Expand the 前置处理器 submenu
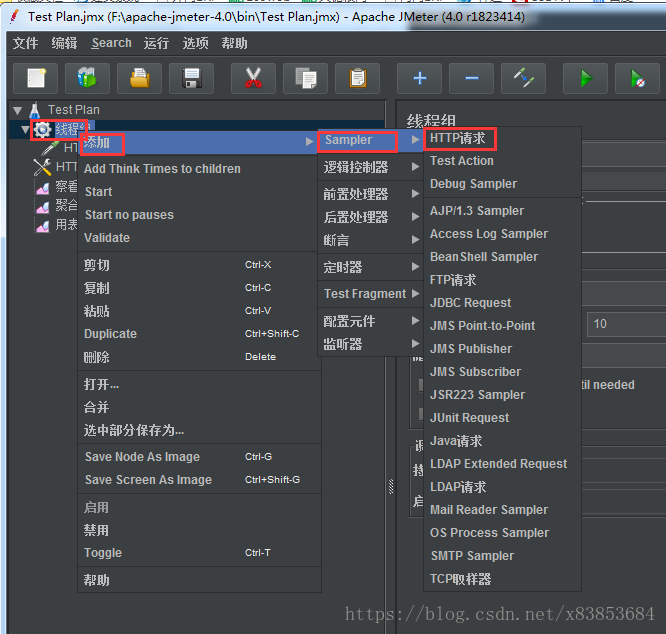The height and width of the screenshot is (634, 666). tap(370, 194)
